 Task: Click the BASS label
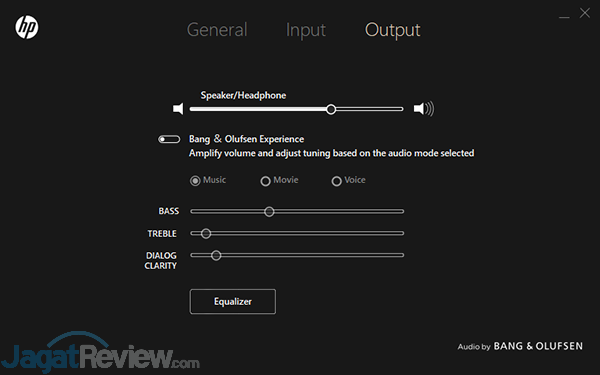click(x=169, y=211)
